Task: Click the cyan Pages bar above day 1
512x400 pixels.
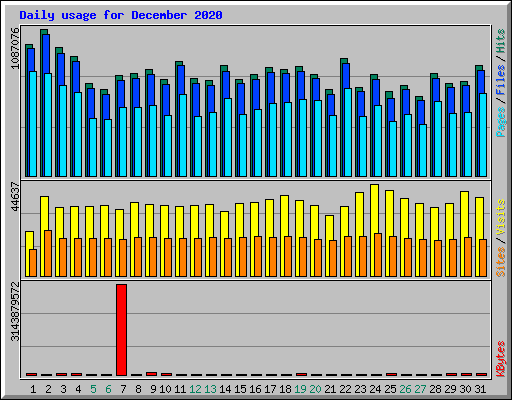Action: [33, 124]
